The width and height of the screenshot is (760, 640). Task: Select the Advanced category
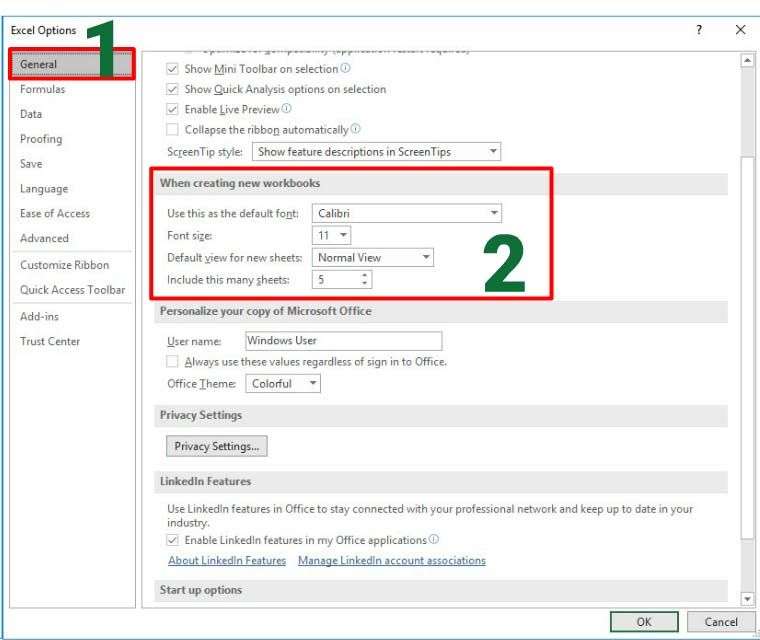point(72,238)
